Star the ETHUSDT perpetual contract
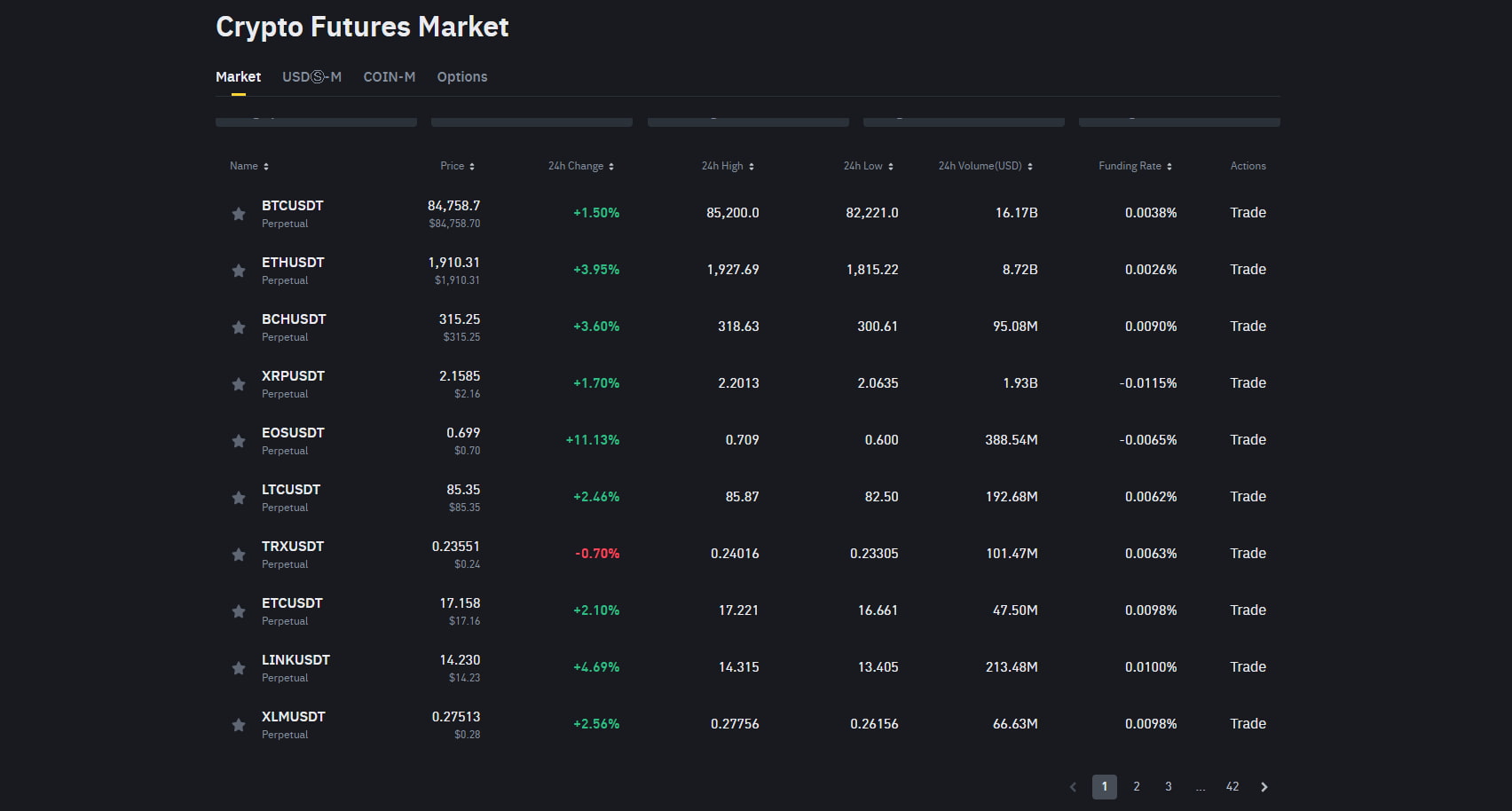 click(x=239, y=271)
